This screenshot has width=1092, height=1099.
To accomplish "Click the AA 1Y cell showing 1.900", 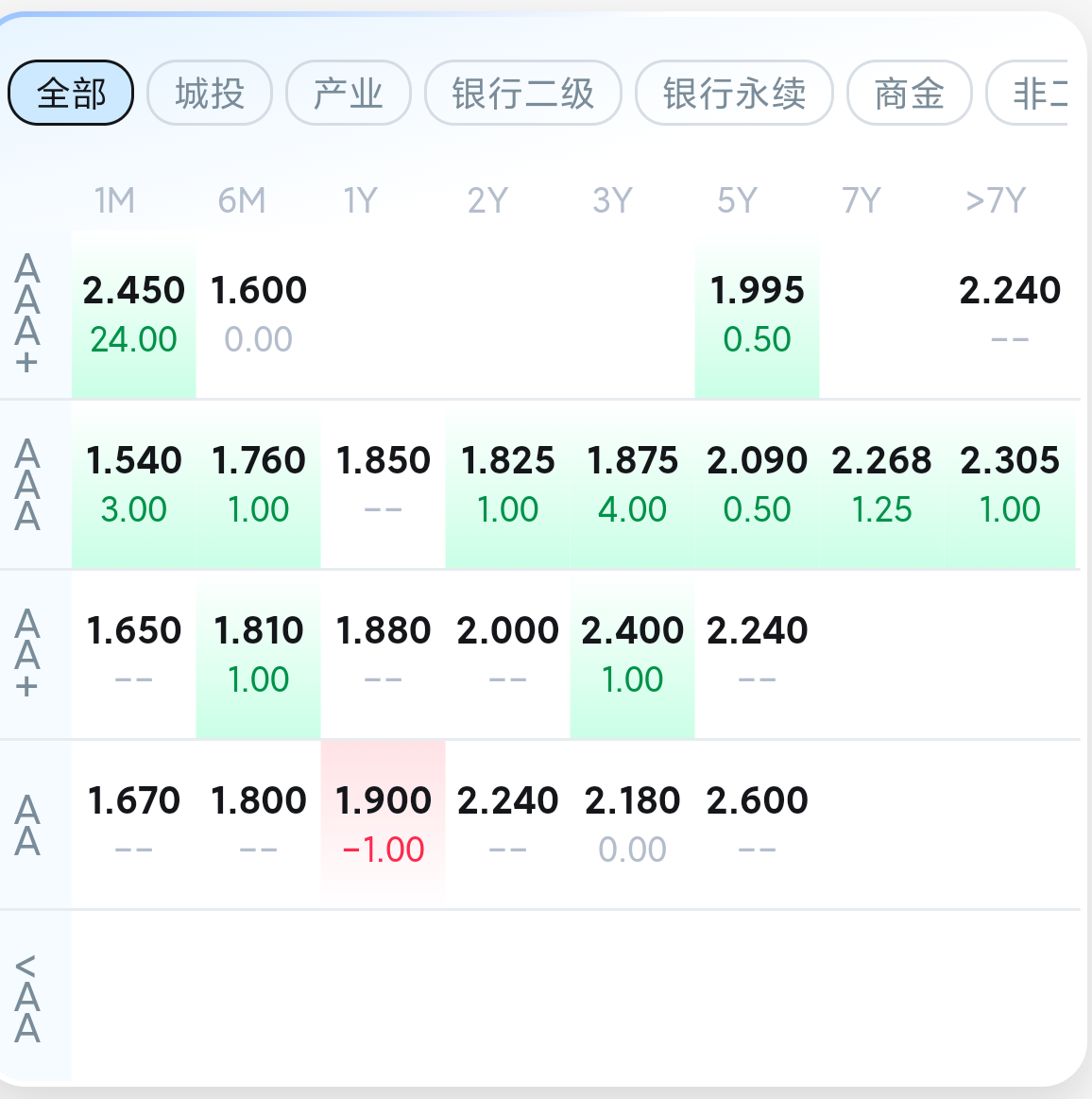I will (x=383, y=824).
